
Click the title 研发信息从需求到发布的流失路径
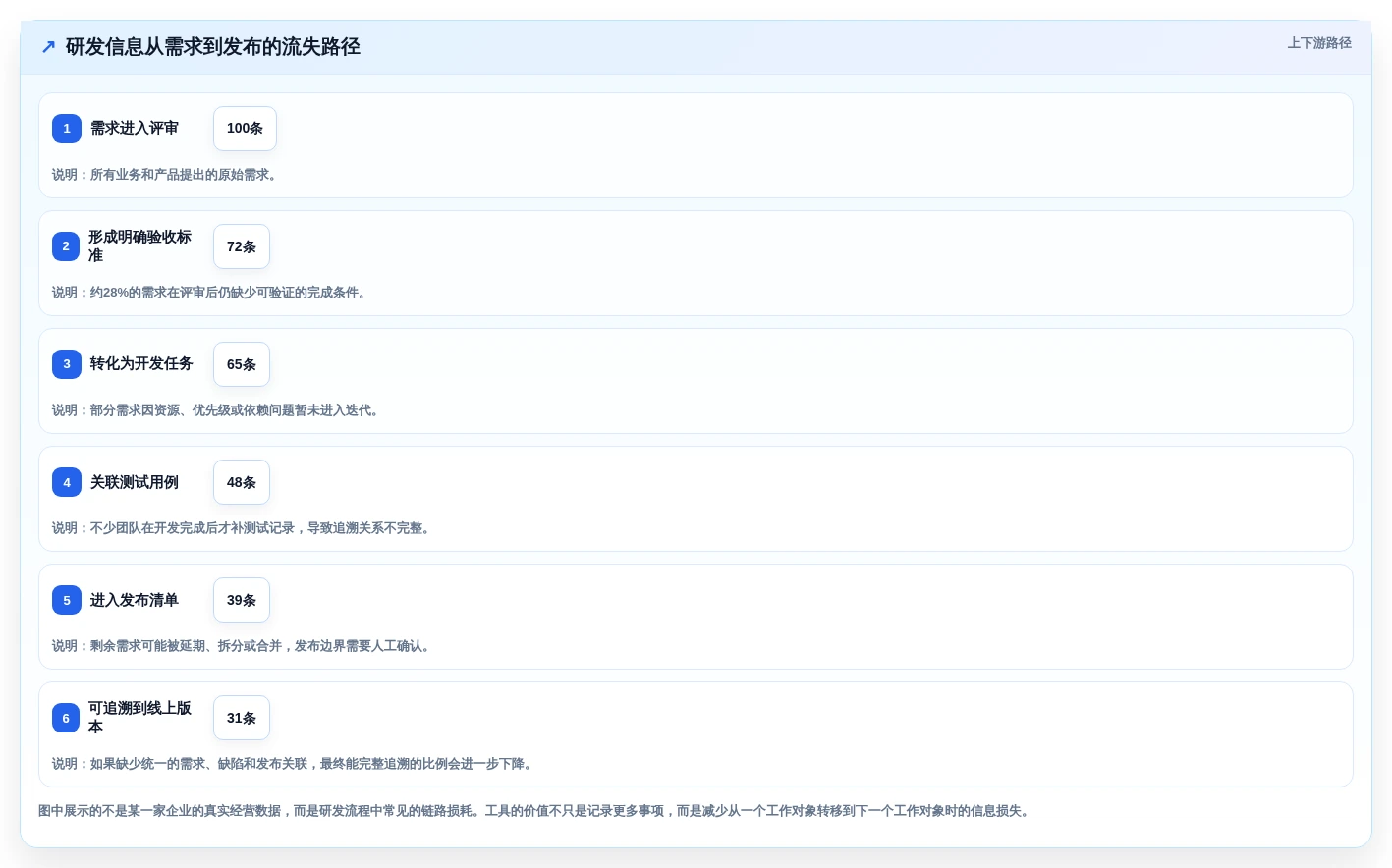(x=213, y=46)
